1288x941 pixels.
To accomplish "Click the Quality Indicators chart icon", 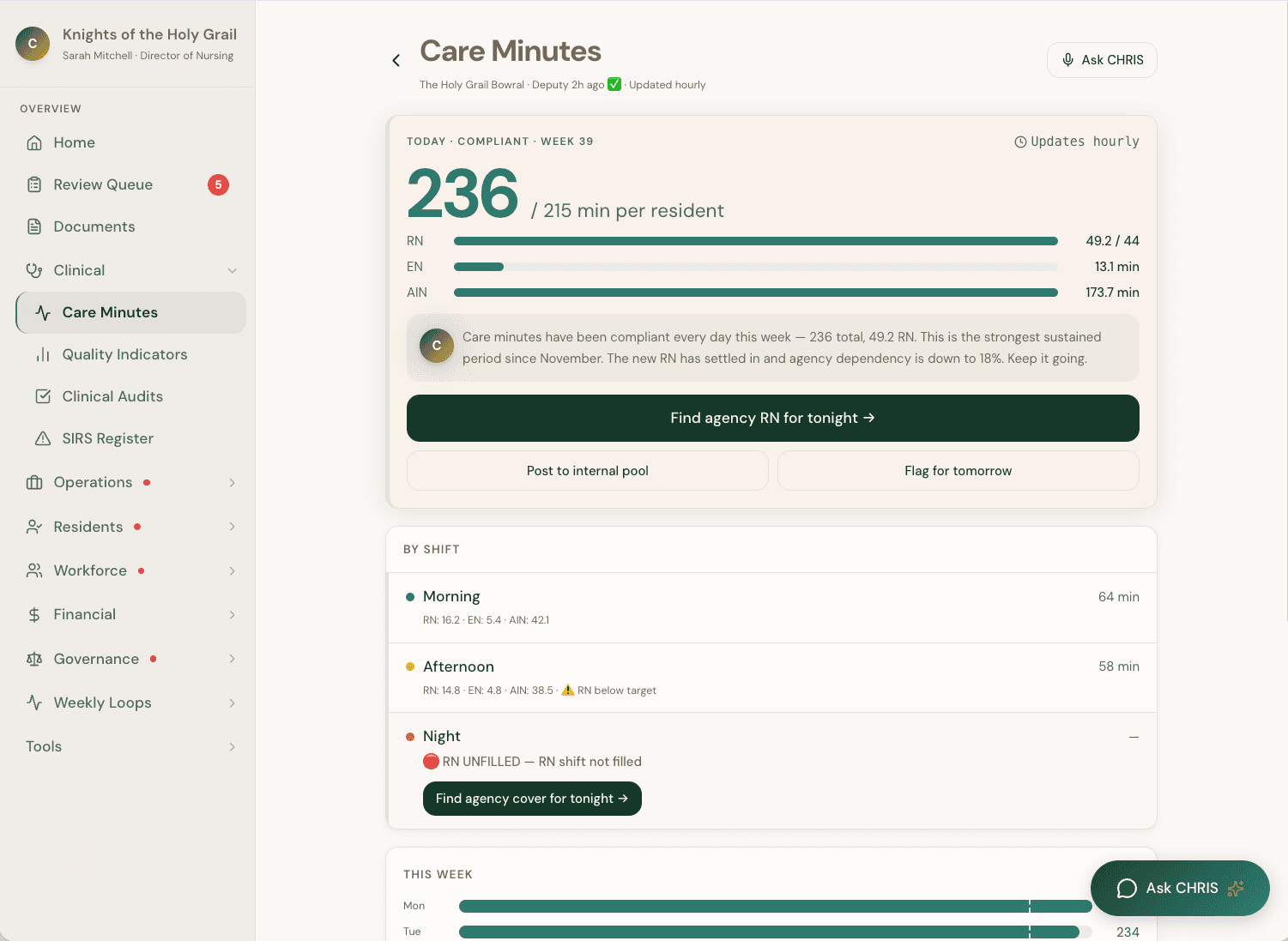I will [44, 354].
